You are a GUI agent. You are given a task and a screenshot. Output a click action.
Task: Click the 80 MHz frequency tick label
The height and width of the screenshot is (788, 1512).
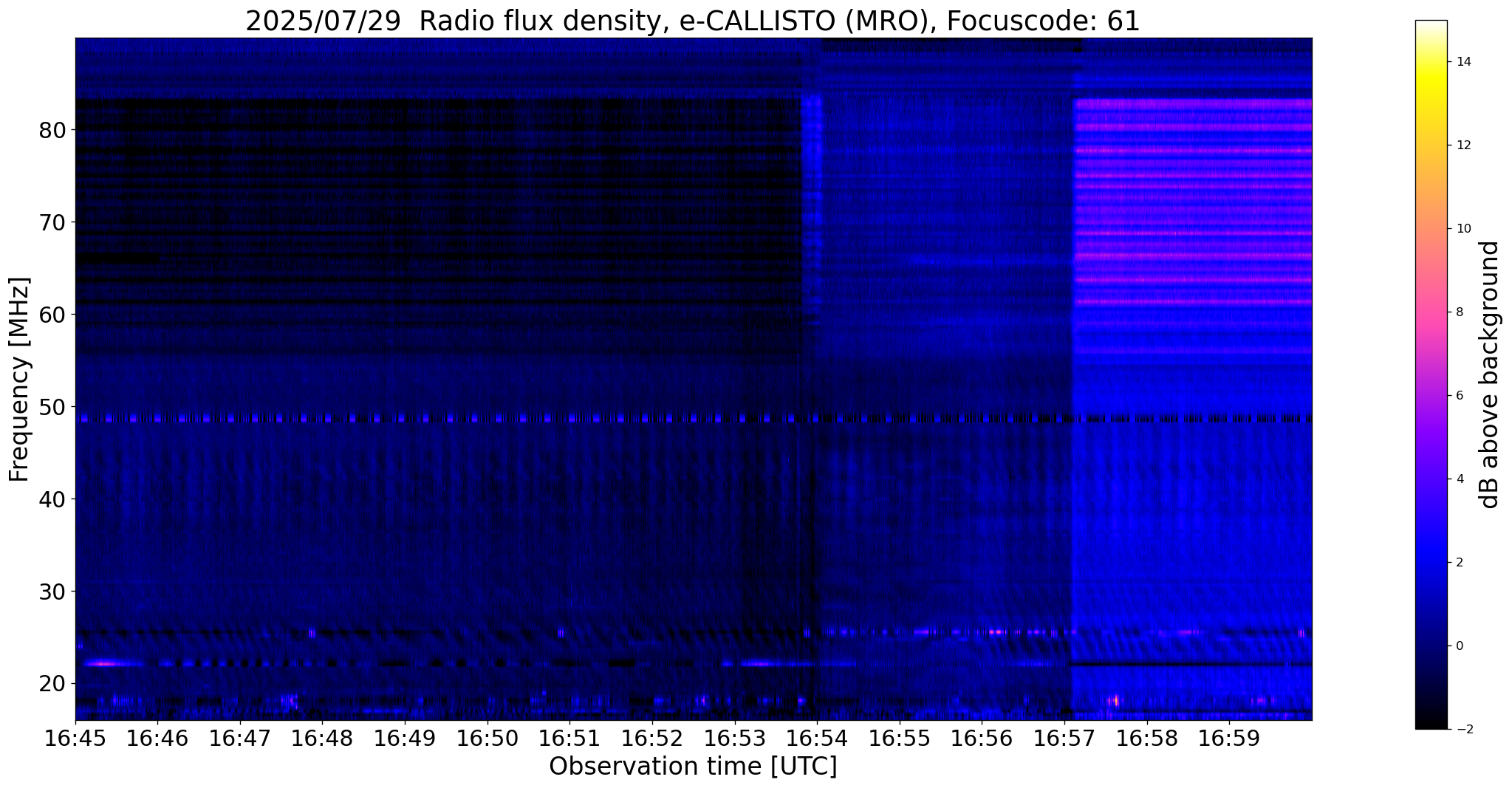tap(52, 131)
